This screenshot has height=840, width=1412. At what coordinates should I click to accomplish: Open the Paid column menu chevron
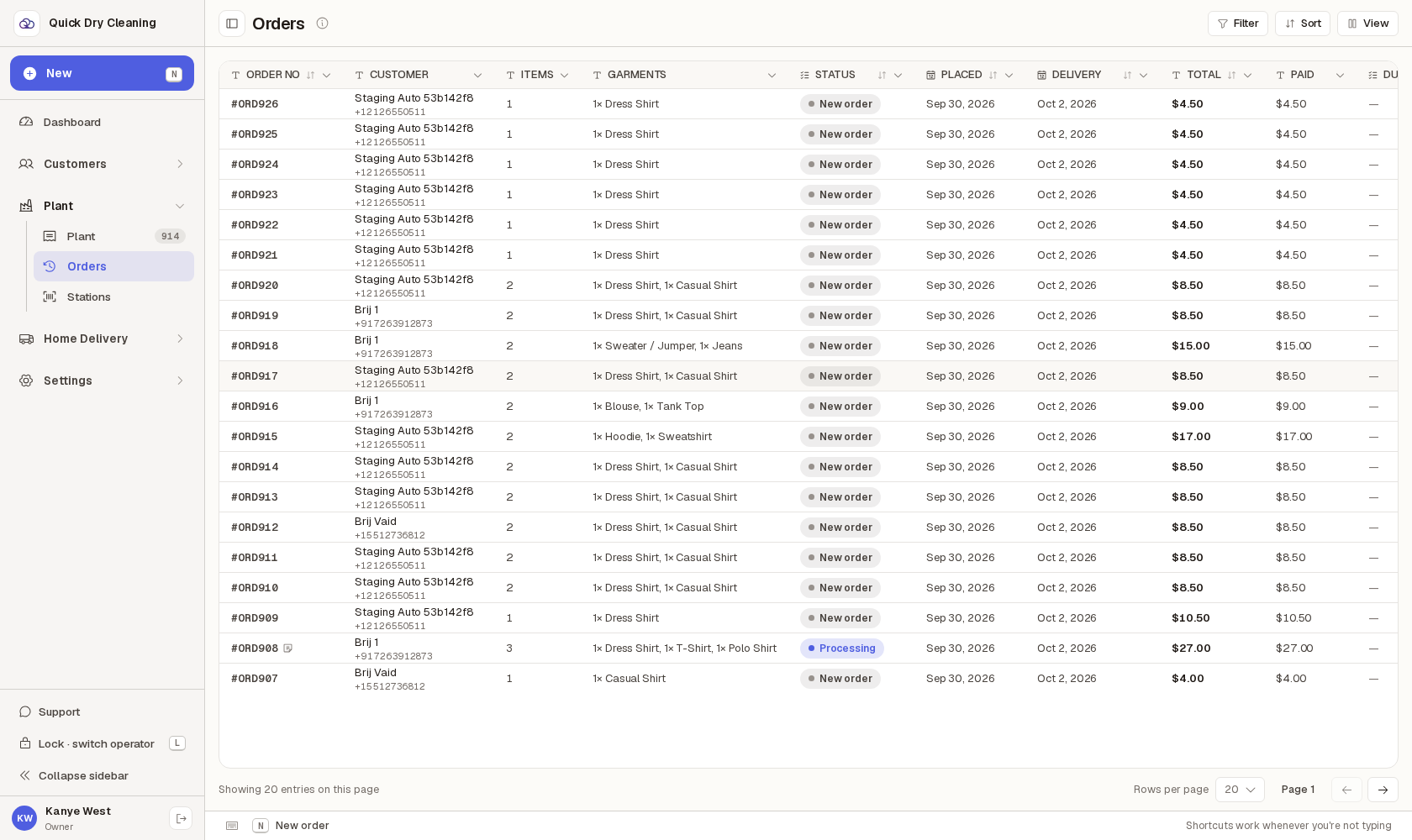coord(1340,76)
